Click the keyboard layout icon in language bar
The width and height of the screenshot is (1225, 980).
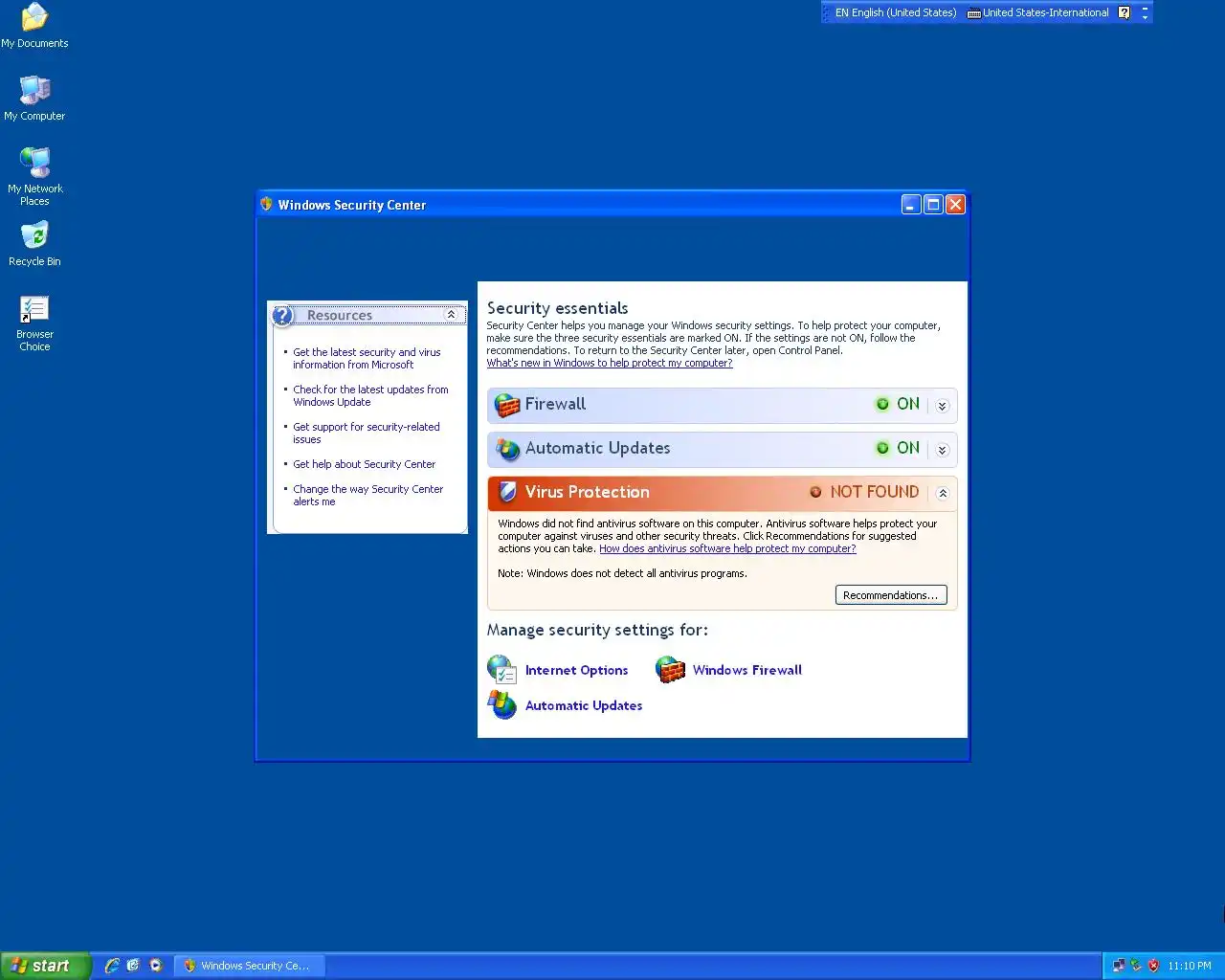(974, 13)
